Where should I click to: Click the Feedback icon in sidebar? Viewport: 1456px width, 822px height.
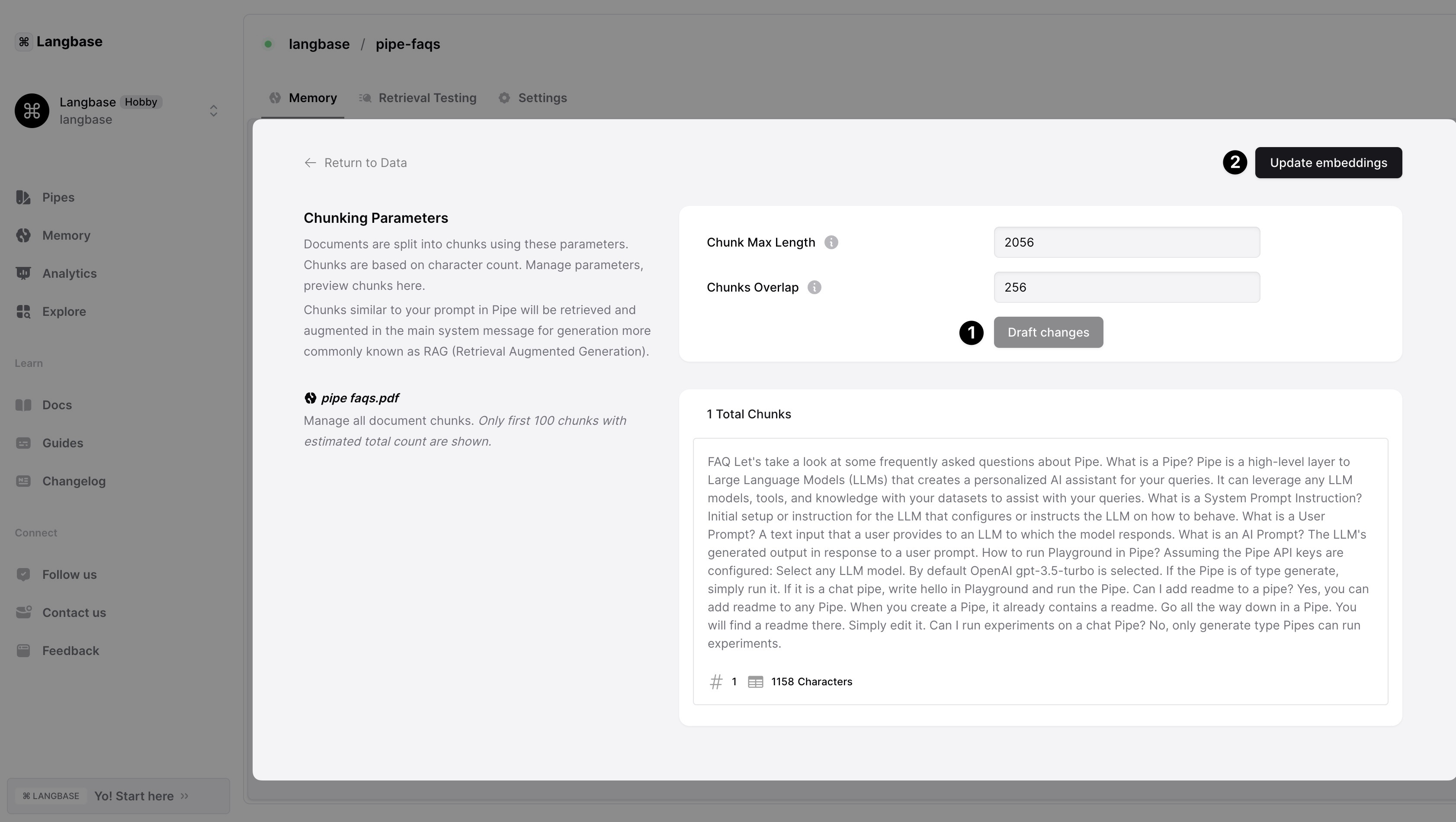(23, 651)
